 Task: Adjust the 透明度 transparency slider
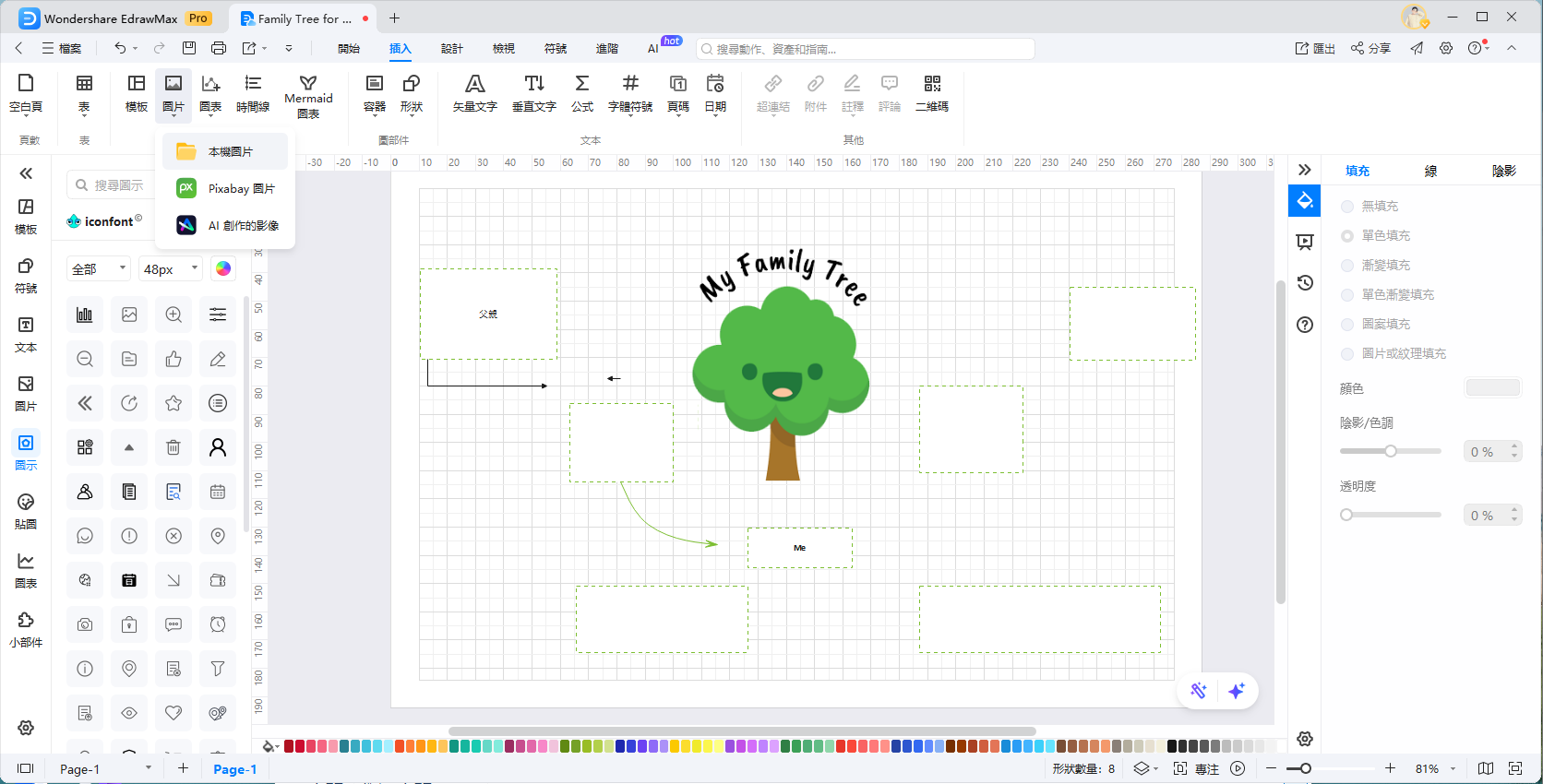pyautogui.click(x=1347, y=515)
